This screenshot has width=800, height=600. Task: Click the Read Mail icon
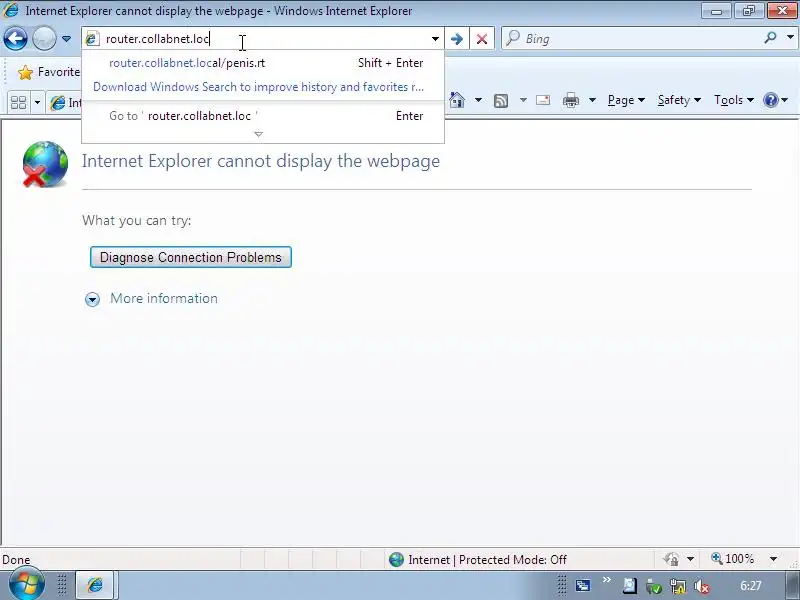pos(543,100)
